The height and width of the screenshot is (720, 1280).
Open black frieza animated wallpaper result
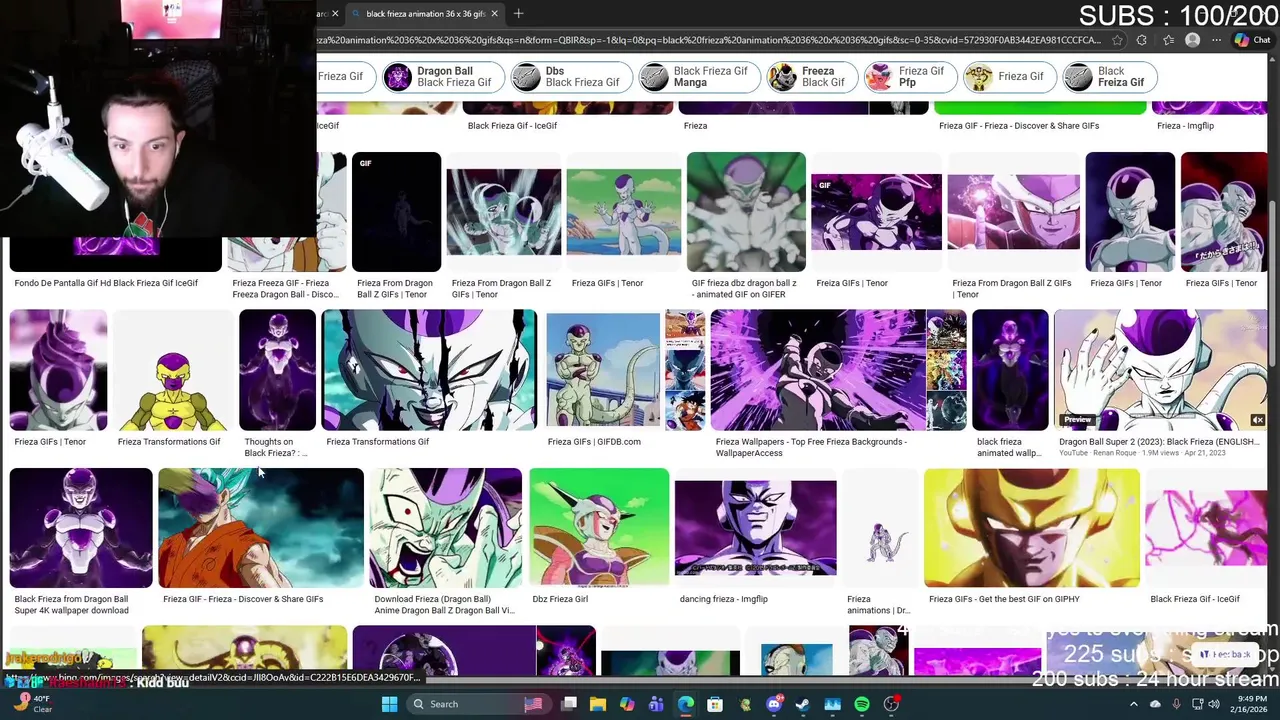point(1010,371)
